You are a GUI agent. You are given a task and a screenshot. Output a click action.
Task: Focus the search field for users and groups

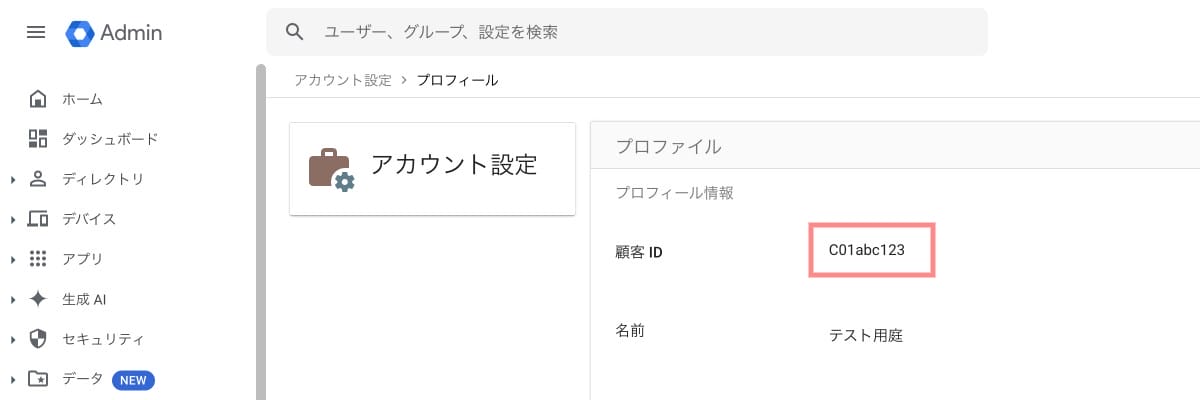tap(627, 32)
